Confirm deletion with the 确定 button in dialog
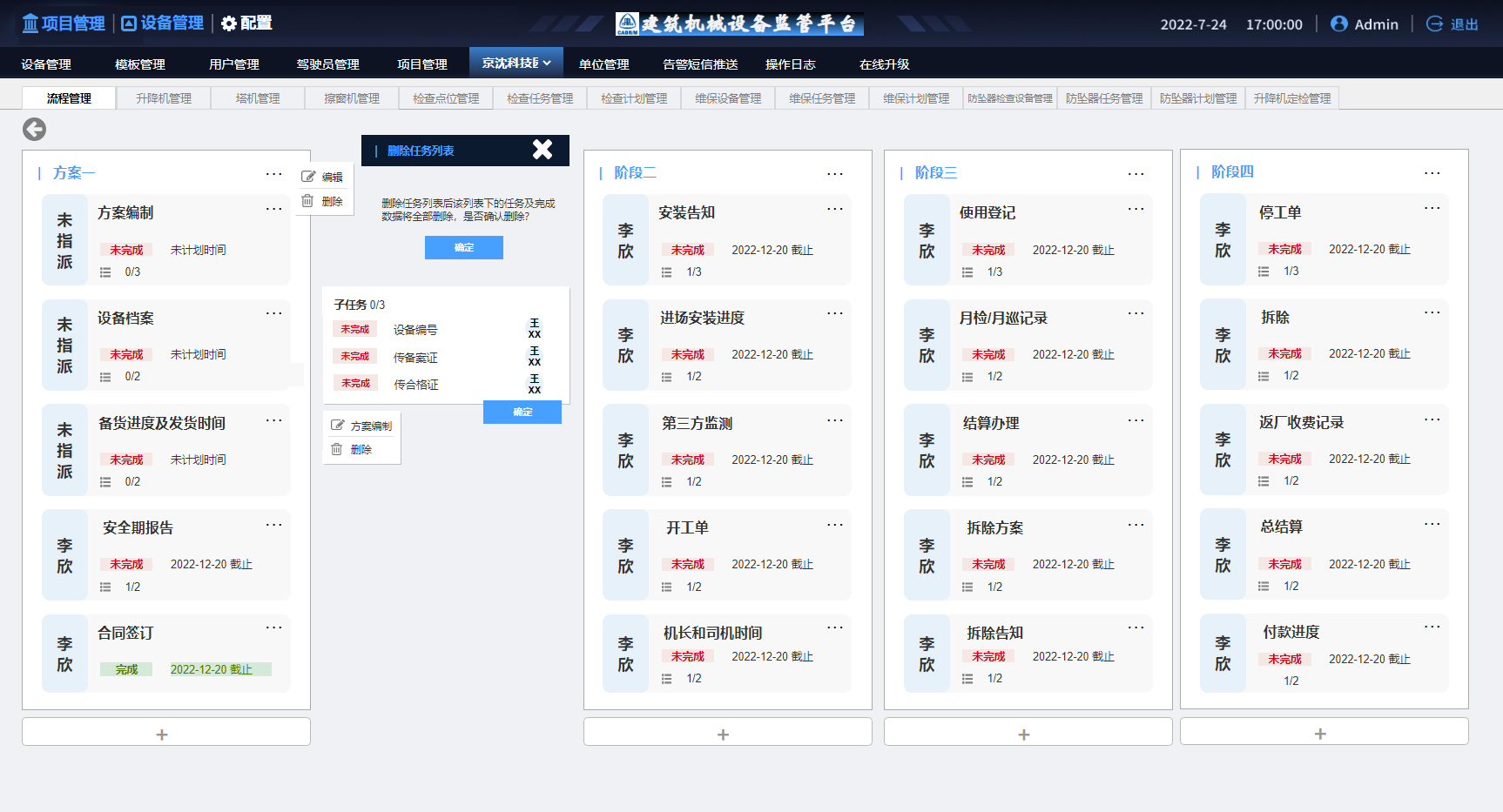The width and height of the screenshot is (1503, 812). (464, 248)
